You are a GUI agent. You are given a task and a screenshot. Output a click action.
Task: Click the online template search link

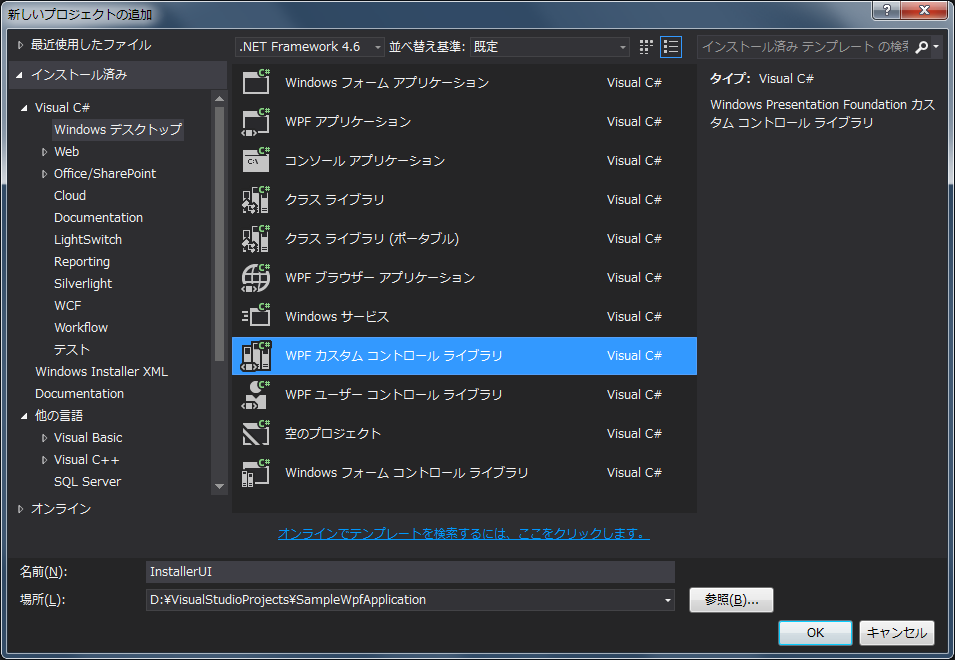[464, 534]
